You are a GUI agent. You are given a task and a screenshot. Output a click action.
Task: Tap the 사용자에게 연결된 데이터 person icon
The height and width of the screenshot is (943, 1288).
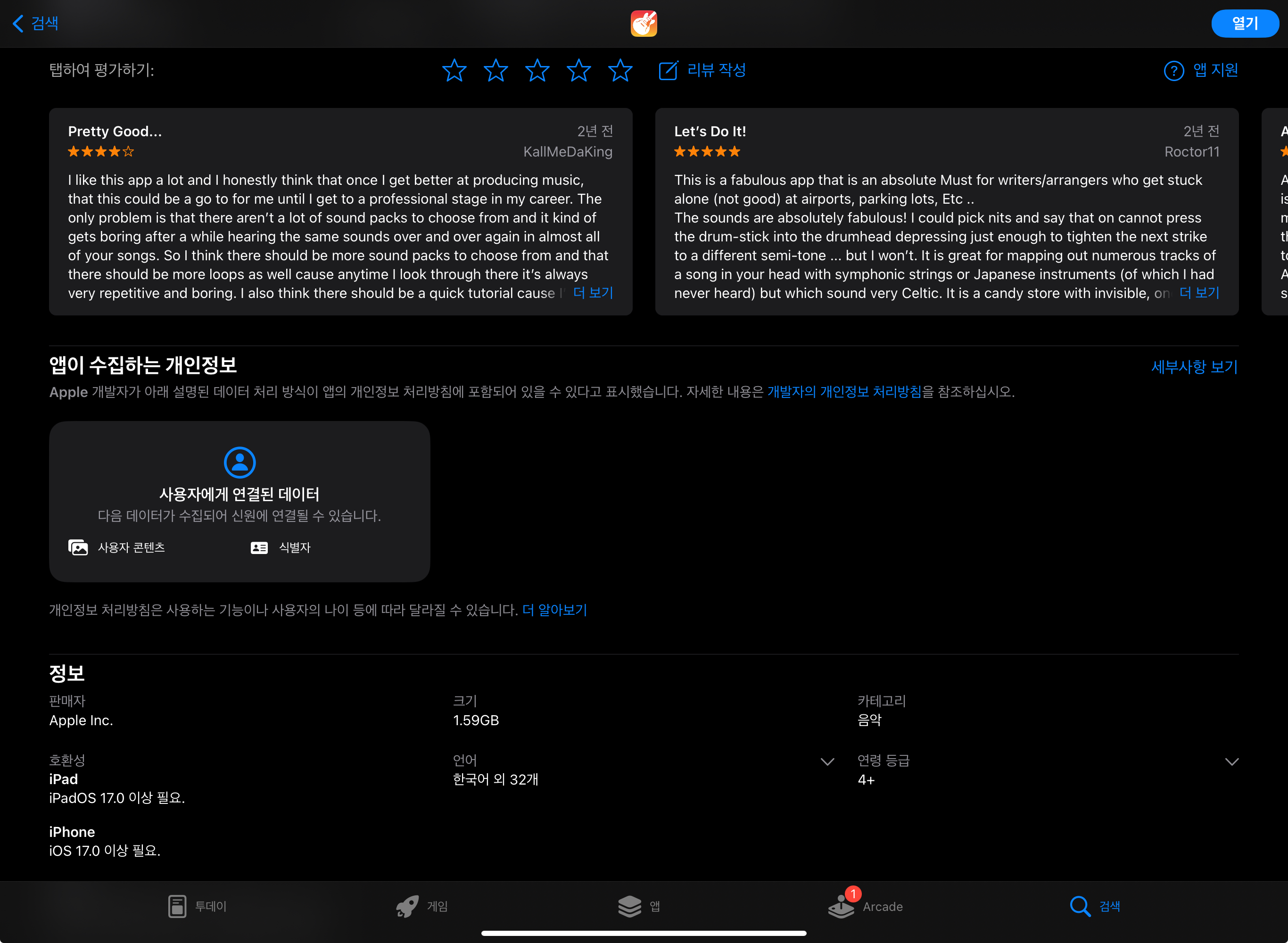click(239, 462)
